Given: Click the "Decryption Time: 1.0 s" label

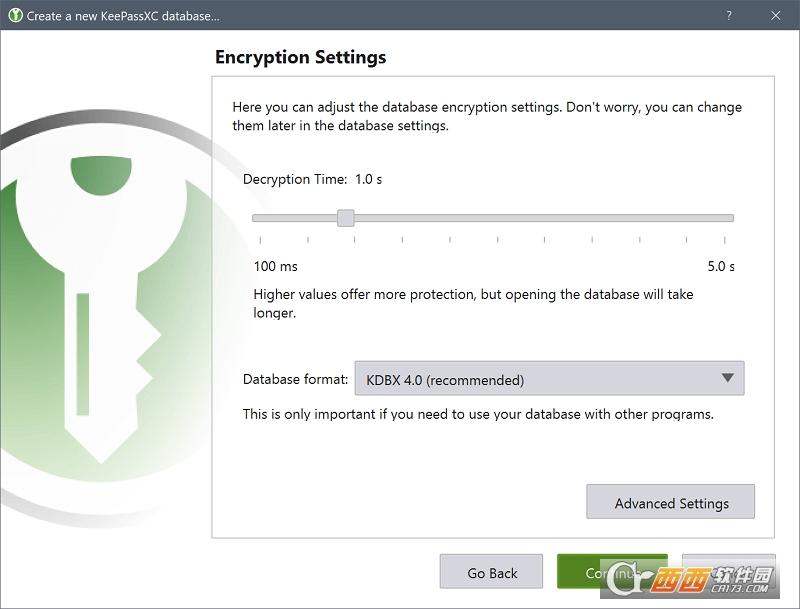Looking at the screenshot, I should pyautogui.click(x=312, y=179).
